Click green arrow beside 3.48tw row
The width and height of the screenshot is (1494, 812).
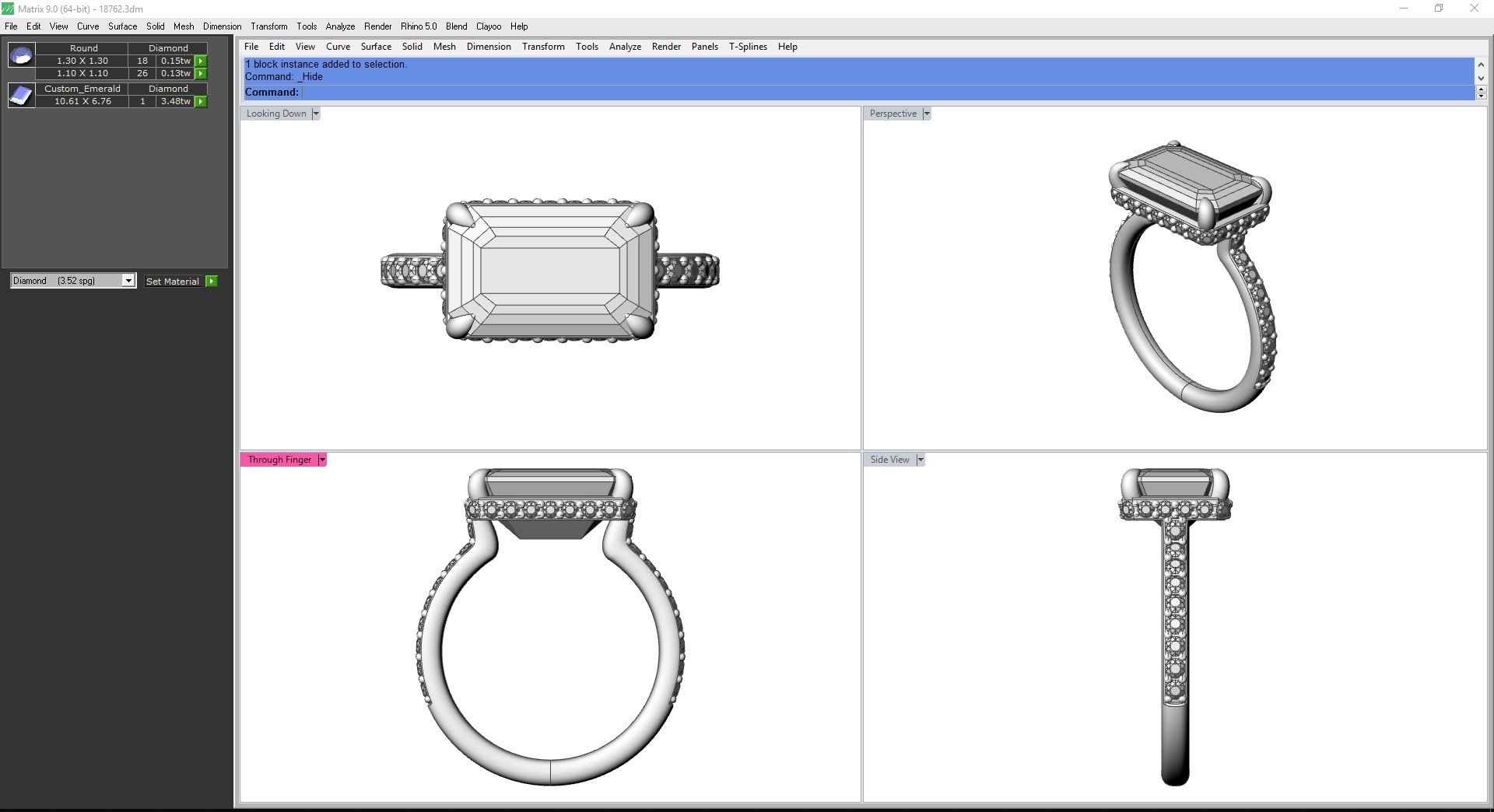[x=201, y=101]
